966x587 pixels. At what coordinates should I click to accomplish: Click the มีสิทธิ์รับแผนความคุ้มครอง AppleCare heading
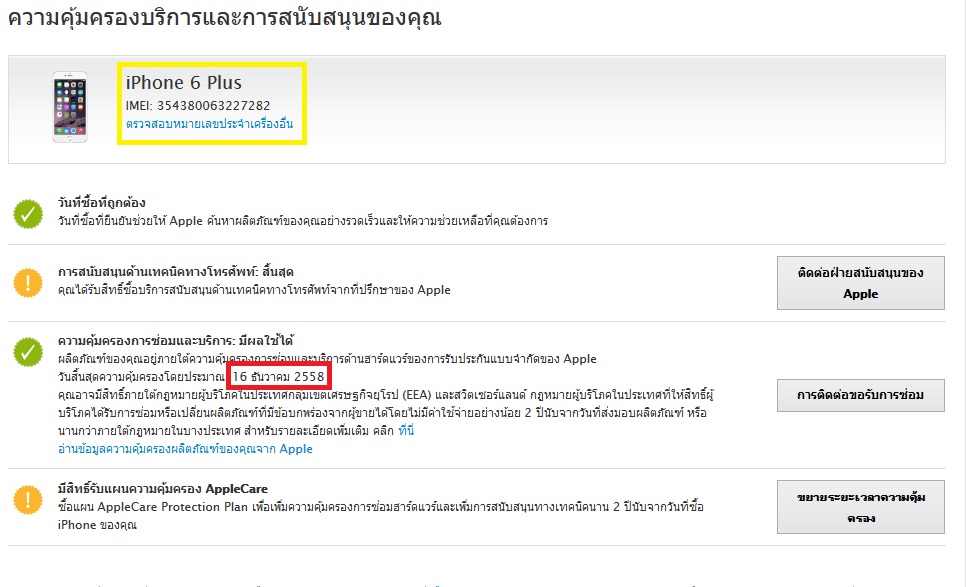(x=163, y=488)
